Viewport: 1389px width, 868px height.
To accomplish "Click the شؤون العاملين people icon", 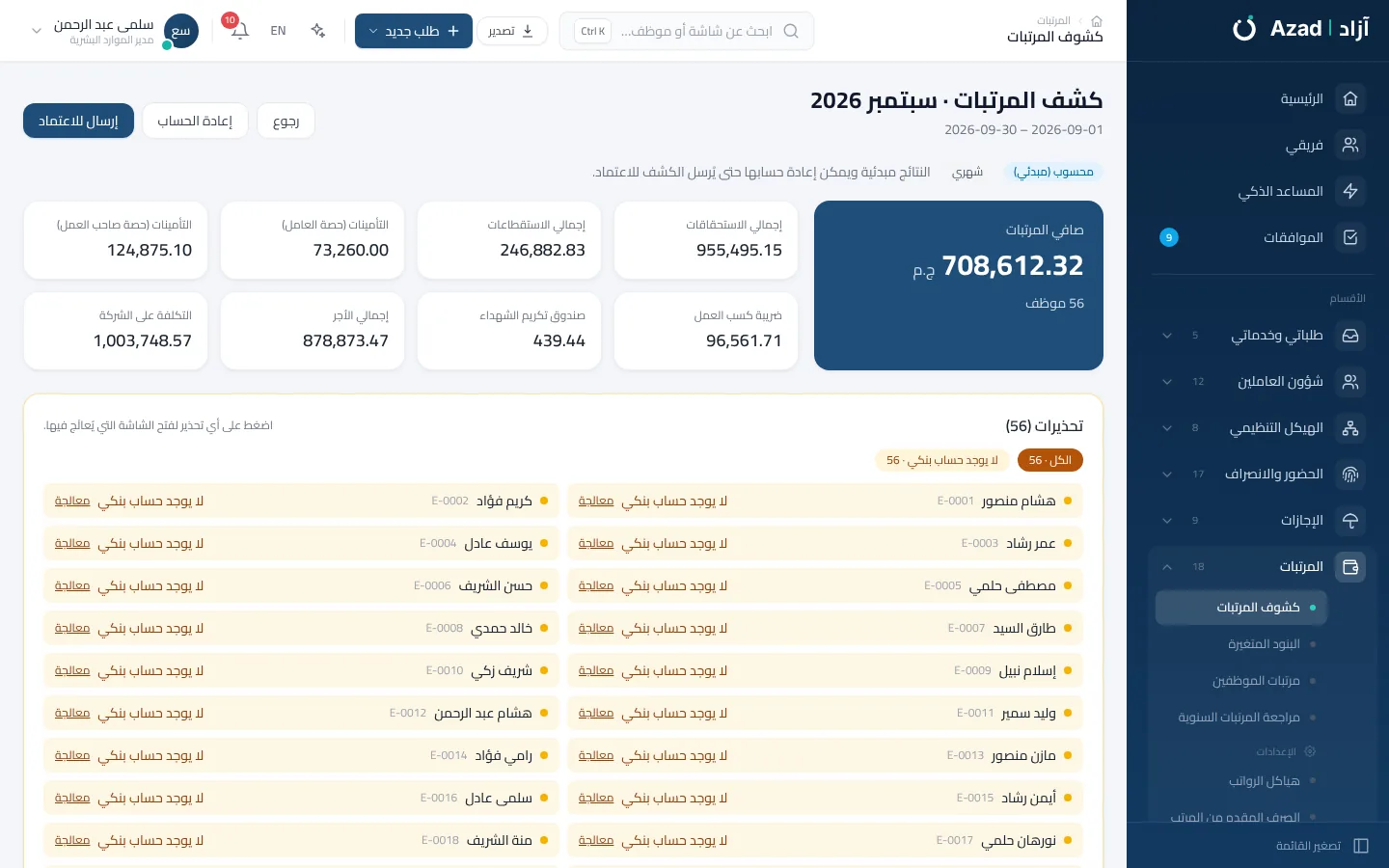I will pyautogui.click(x=1350, y=382).
